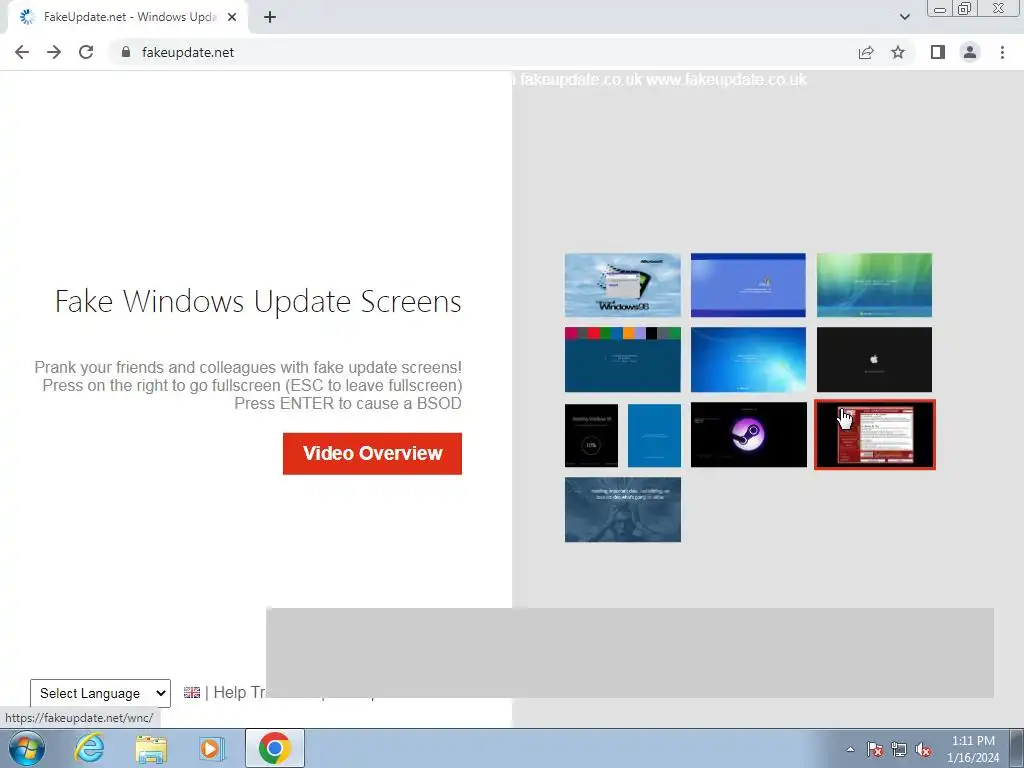1024x768 pixels.
Task: Launch Internet Explorer from taskbar
Action: coord(89,748)
